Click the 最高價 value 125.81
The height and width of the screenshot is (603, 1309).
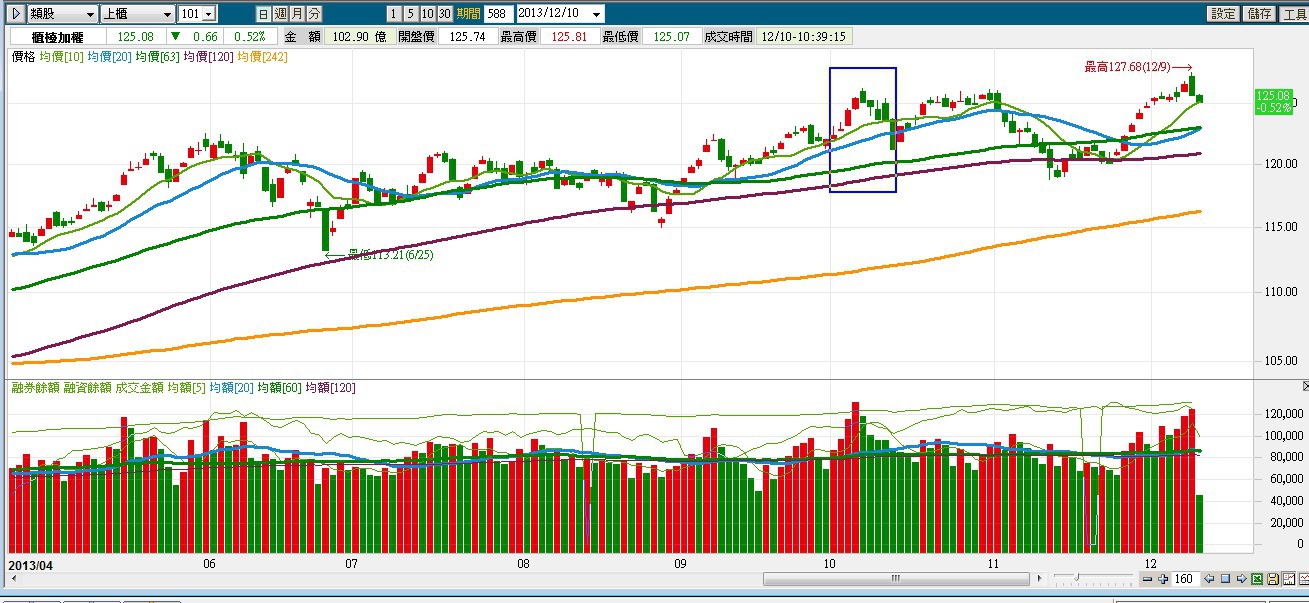pos(569,36)
